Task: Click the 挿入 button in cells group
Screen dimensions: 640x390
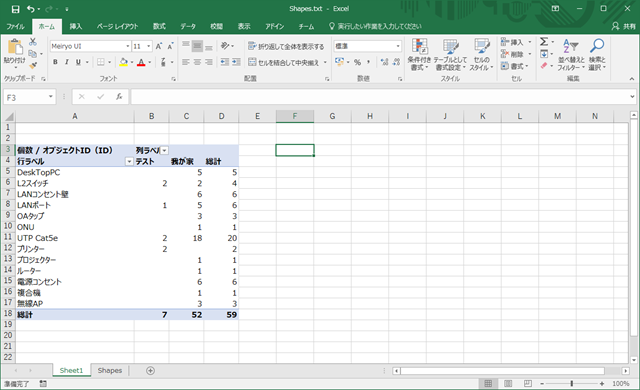Action: click(x=516, y=42)
